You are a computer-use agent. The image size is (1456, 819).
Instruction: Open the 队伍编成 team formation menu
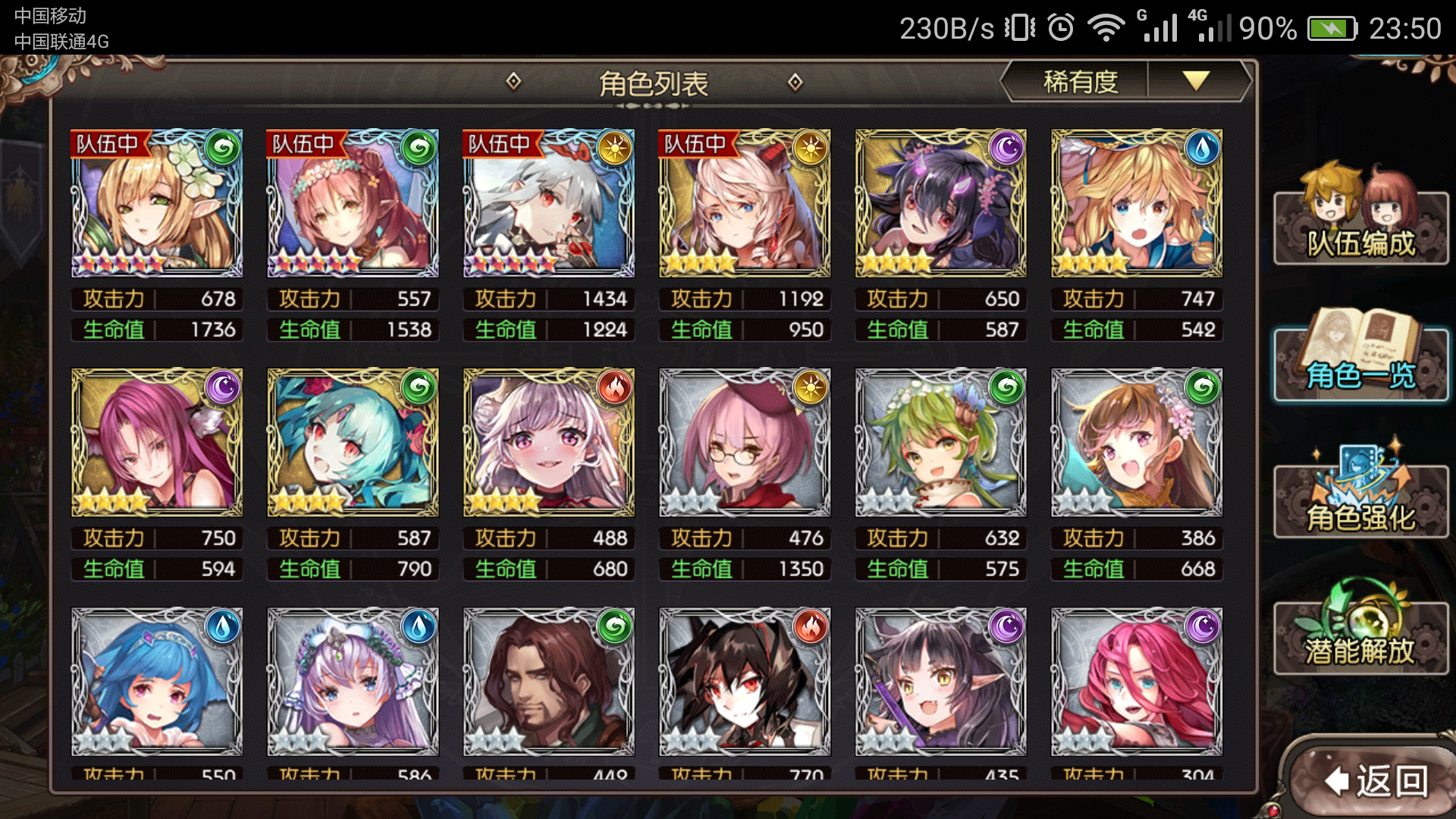coord(1361,215)
